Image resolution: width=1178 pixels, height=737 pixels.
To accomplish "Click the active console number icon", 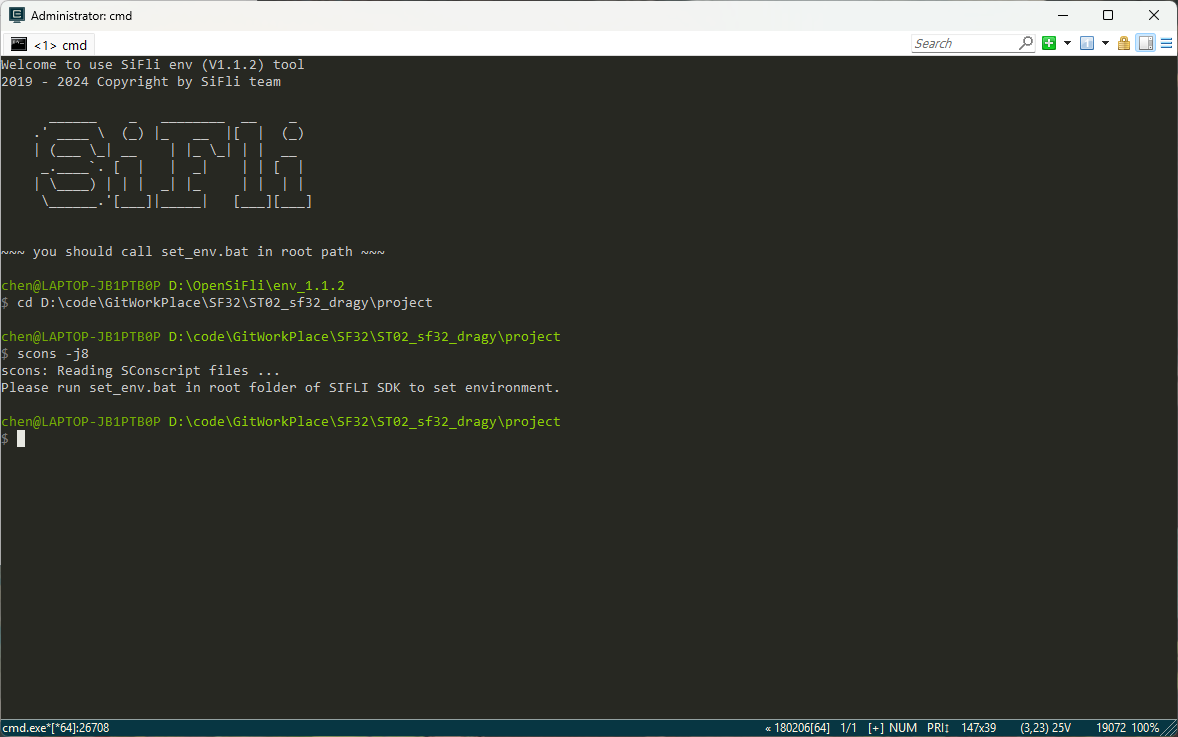I will [1086, 43].
